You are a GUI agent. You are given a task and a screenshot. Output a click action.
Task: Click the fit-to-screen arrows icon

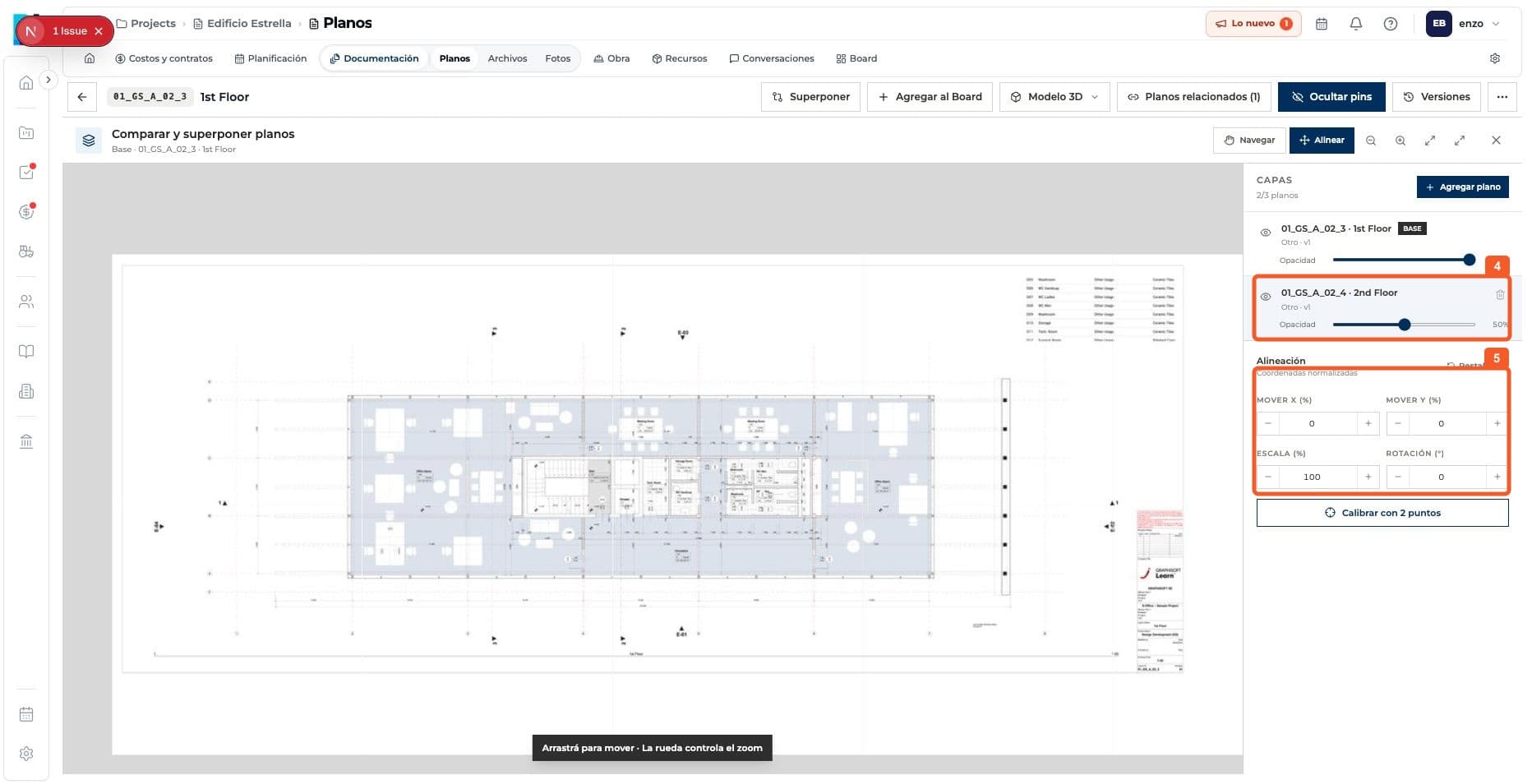tap(1430, 141)
